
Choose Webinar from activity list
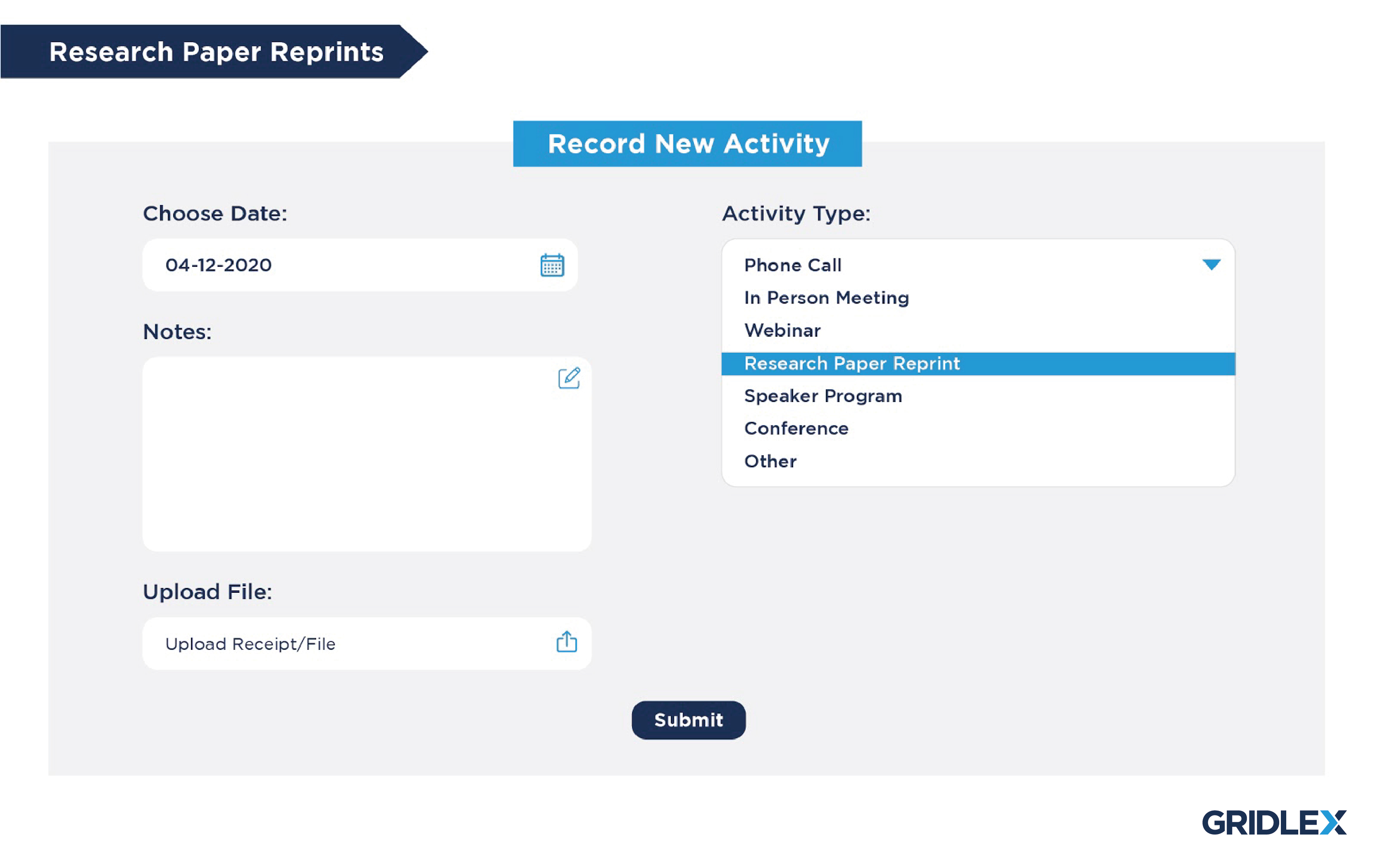(x=782, y=331)
